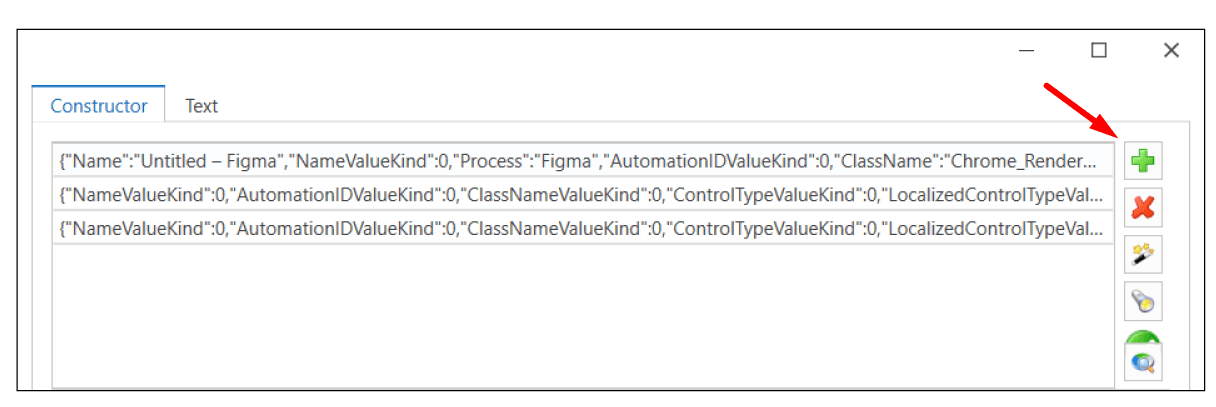Image resolution: width=1216 pixels, height=407 pixels.
Task: Click the green plus add selector button
Action: (x=1143, y=161)
